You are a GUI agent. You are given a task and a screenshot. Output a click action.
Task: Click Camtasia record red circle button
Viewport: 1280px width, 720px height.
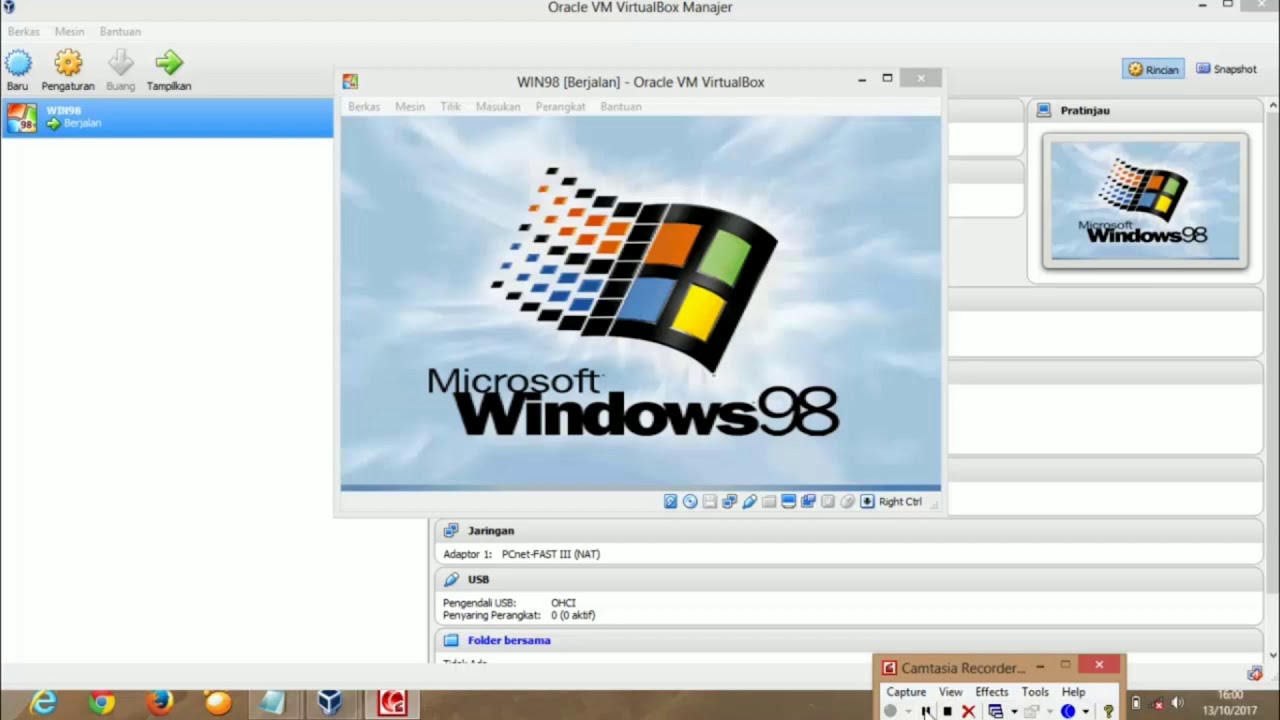(x=890, y=711)
